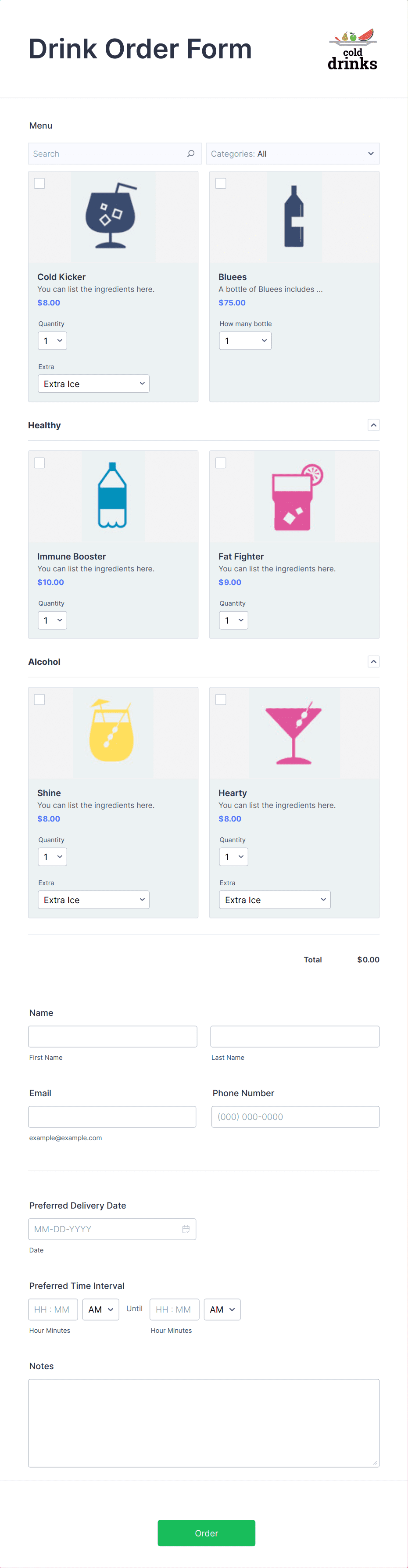
Task: Click the search magnifier icon
Action: [x=191, y=154]
